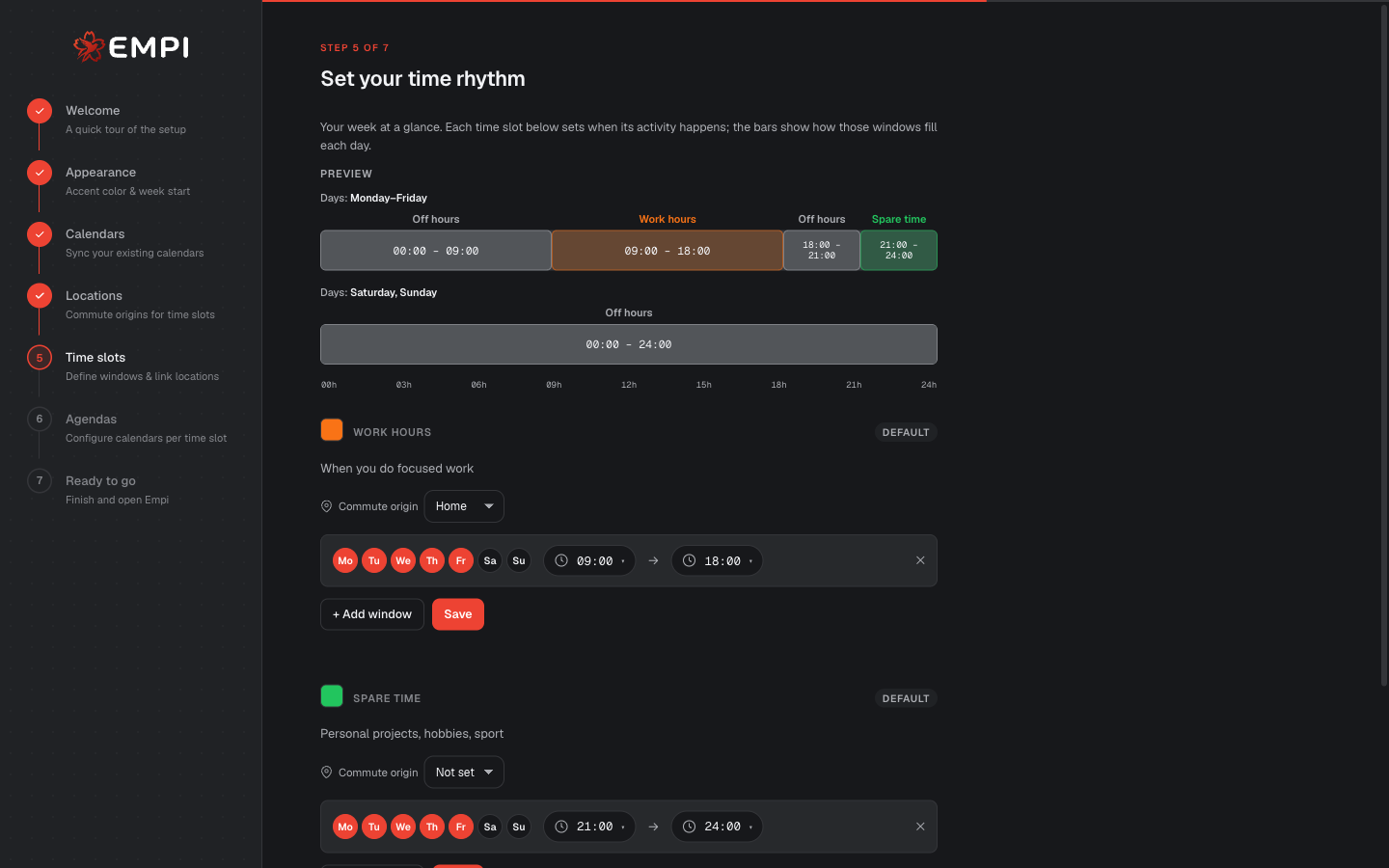Toggle Thursday in the Spare Time window
Viewport: 1389px width, 868px height.
click(432, 827)
